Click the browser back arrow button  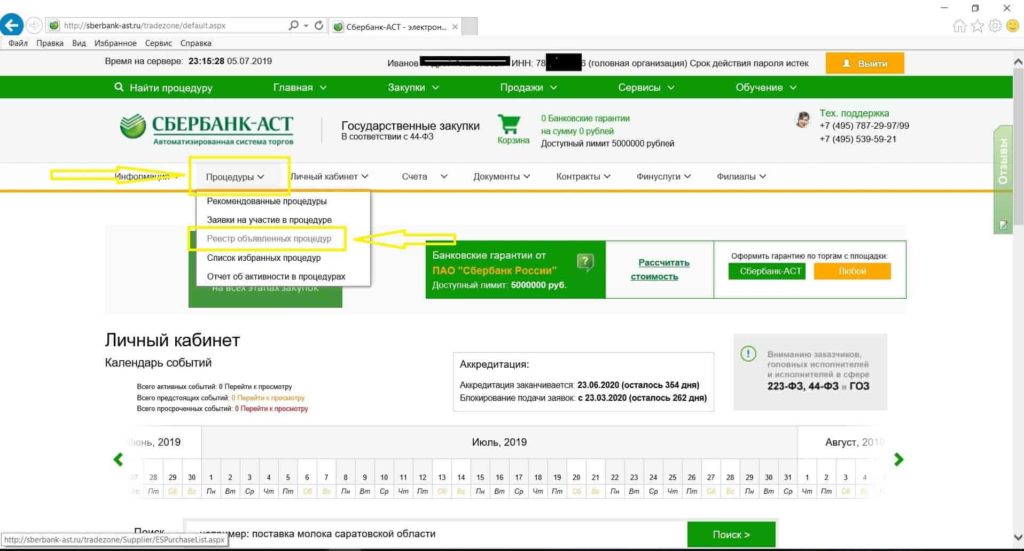coord(12,25)
